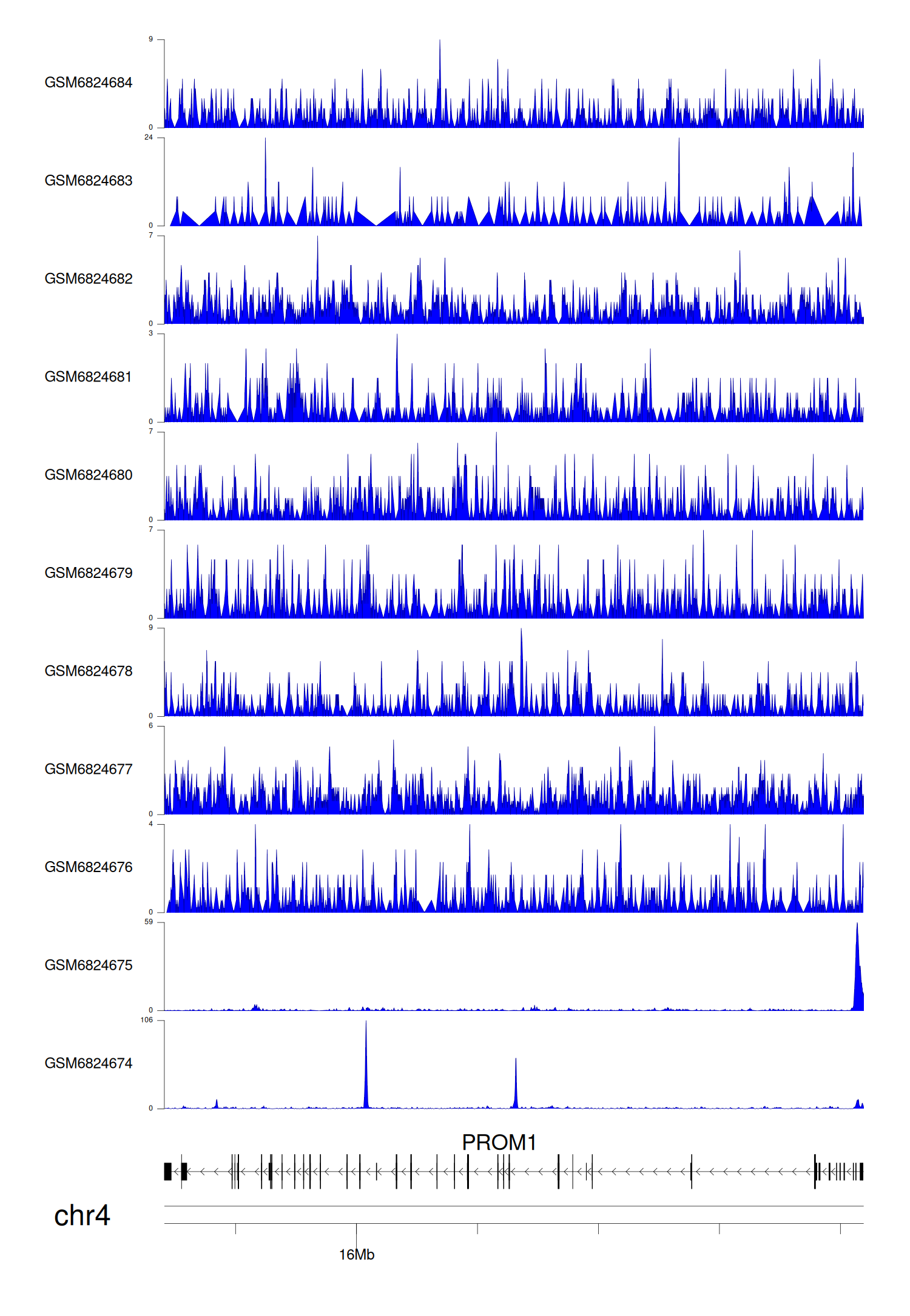Click the GSM6824682 track name
This screenshot has width=910, height=1316.
(88, 279)
